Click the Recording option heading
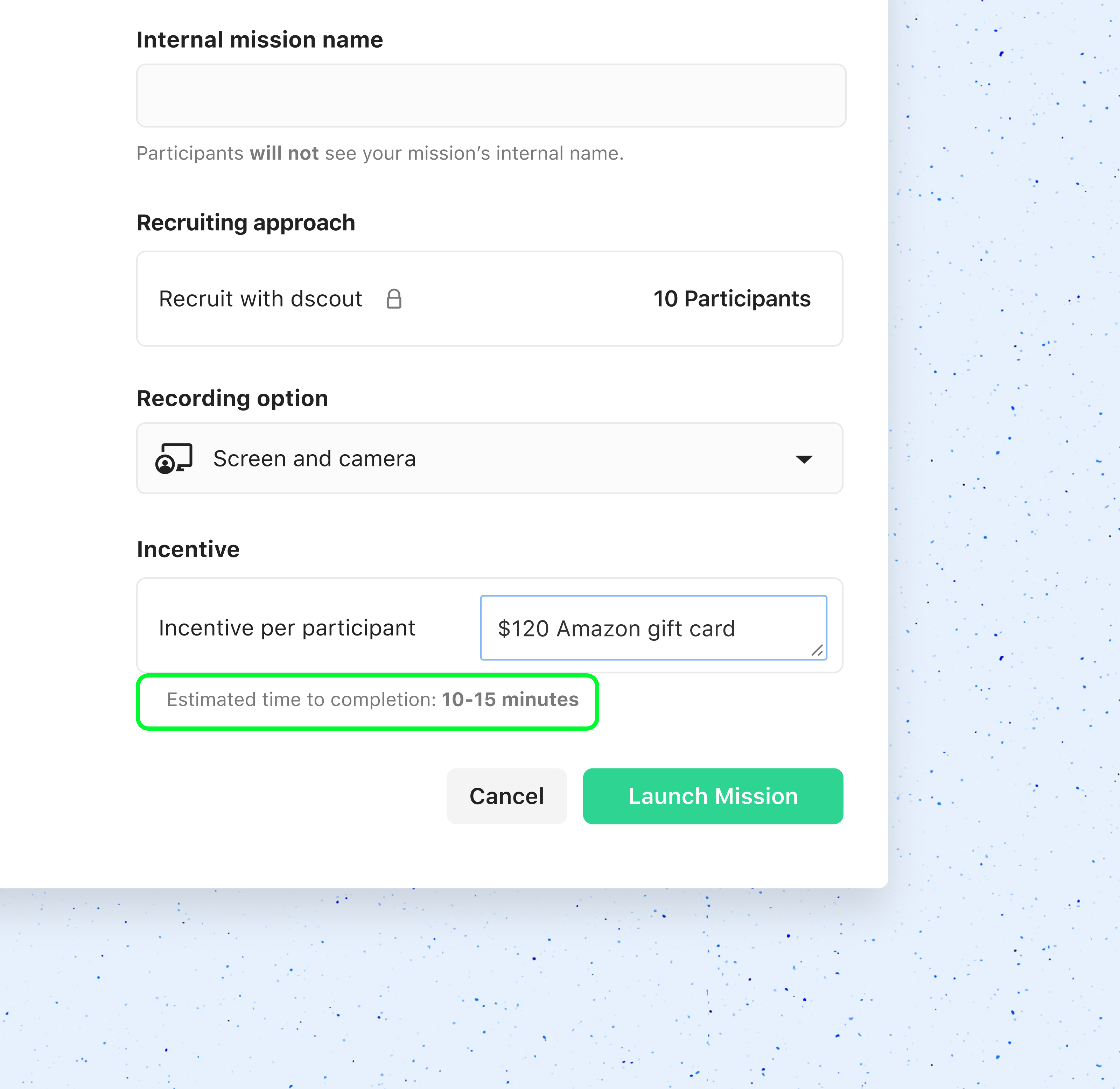This screenshot has width=1120, height=1089. (232, 398)
